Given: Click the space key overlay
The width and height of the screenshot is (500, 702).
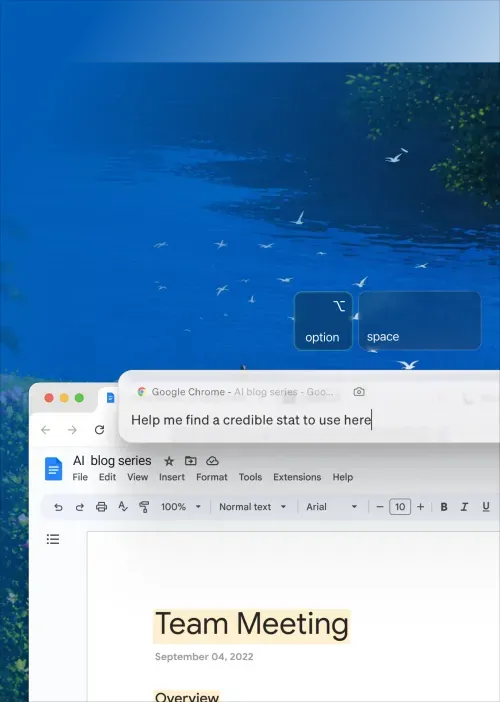Looking at the screenshot, I should [x=420, y=321].
